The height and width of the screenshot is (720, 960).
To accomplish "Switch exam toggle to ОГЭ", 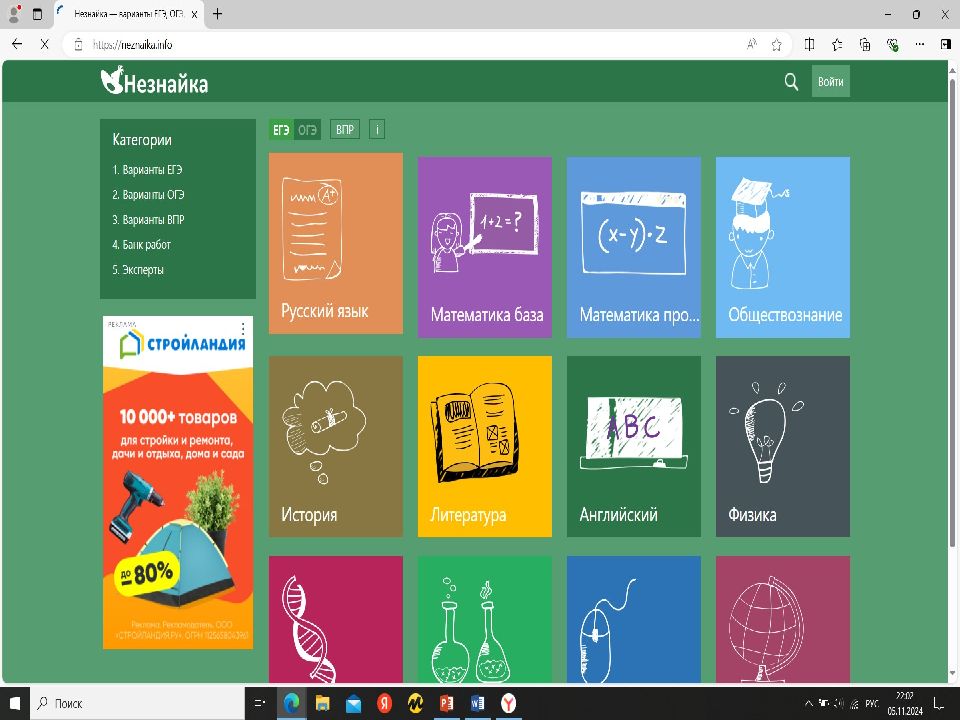I will coord(308,130).
